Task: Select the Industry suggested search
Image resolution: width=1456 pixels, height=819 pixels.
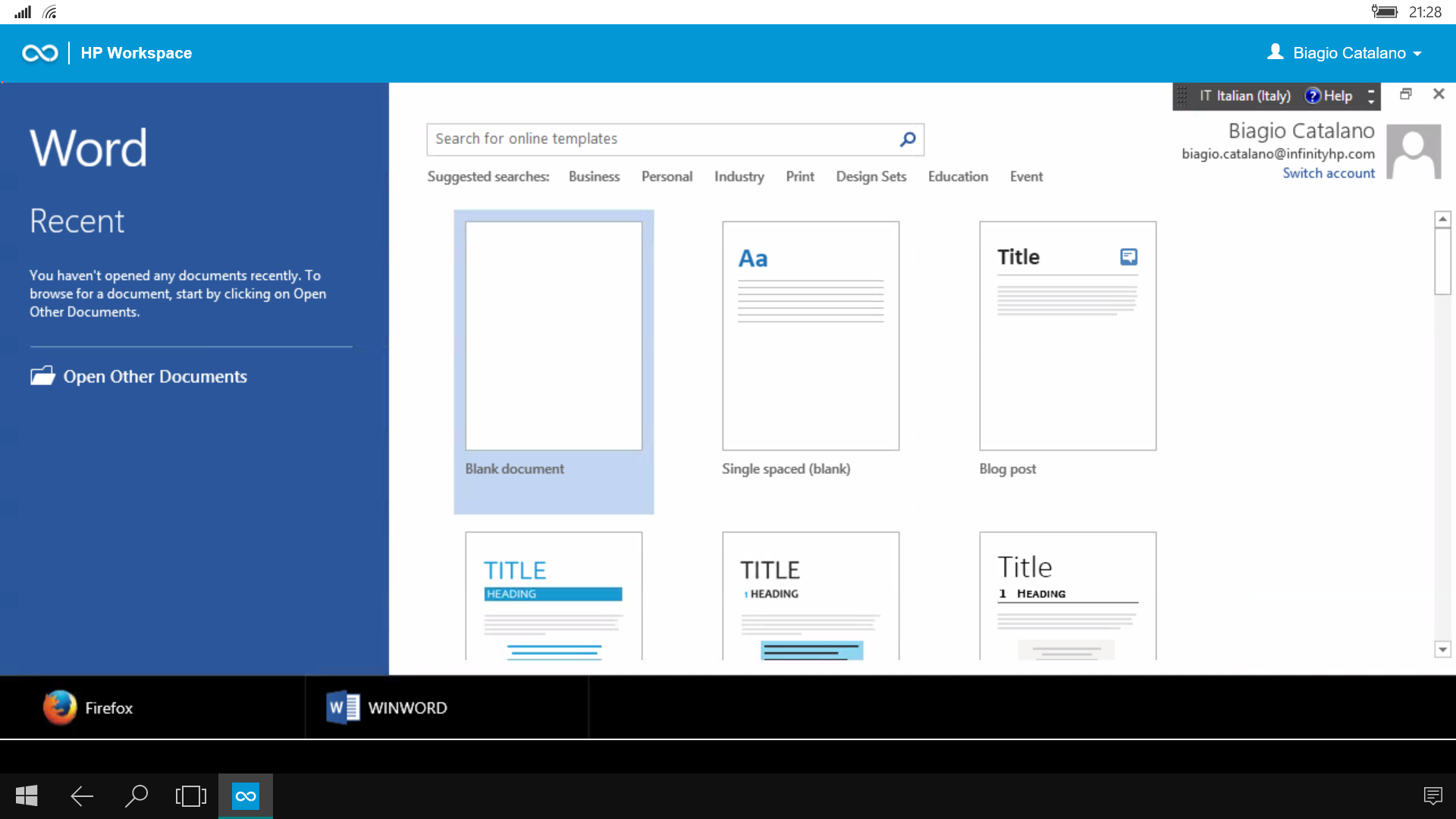Action: pyautogui.click(x=739, y=177)
